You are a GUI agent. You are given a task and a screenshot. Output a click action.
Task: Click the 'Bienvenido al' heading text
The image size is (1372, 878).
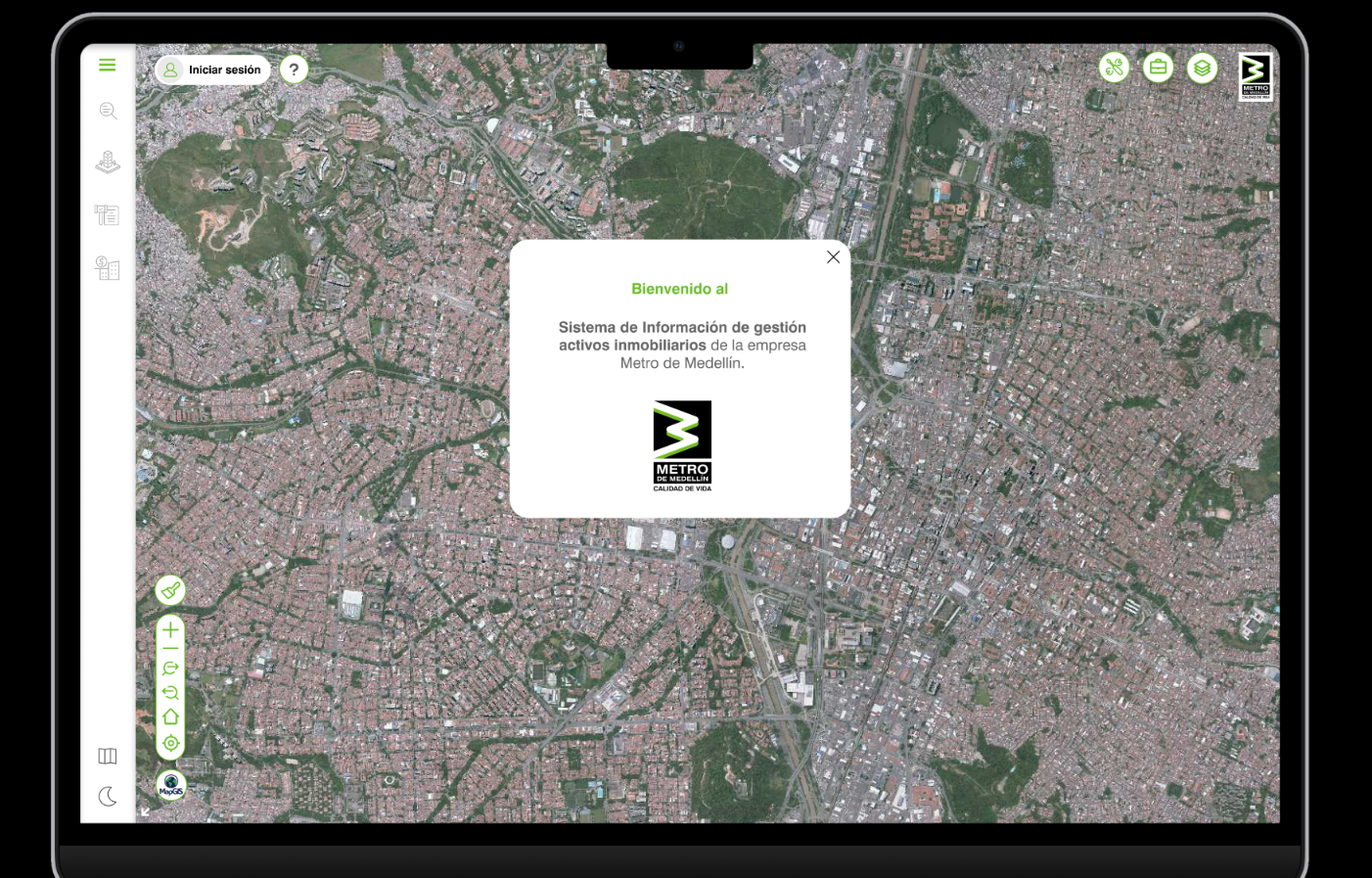tap(680, 289)
